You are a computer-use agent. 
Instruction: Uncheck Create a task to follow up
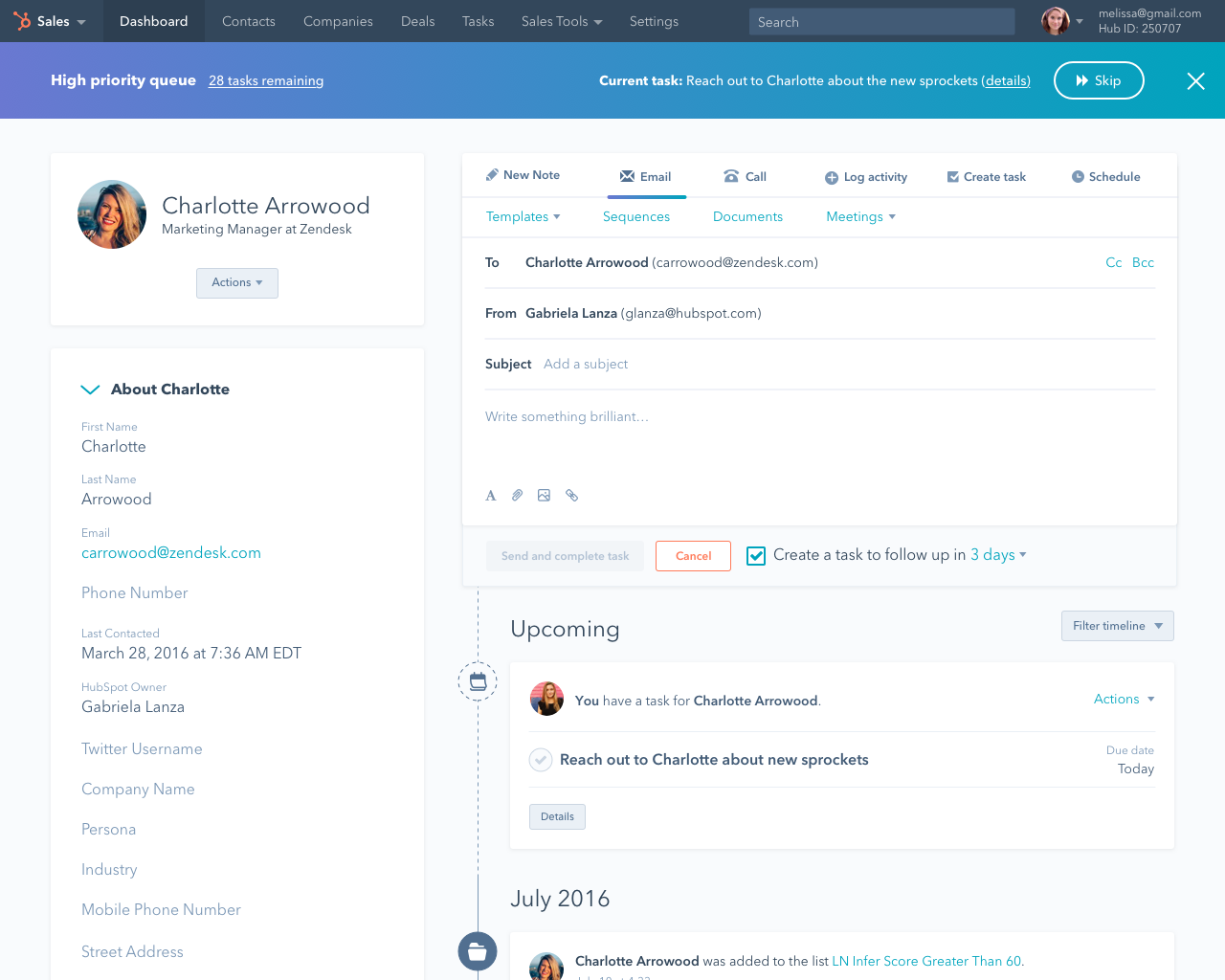tap(756, 555)
